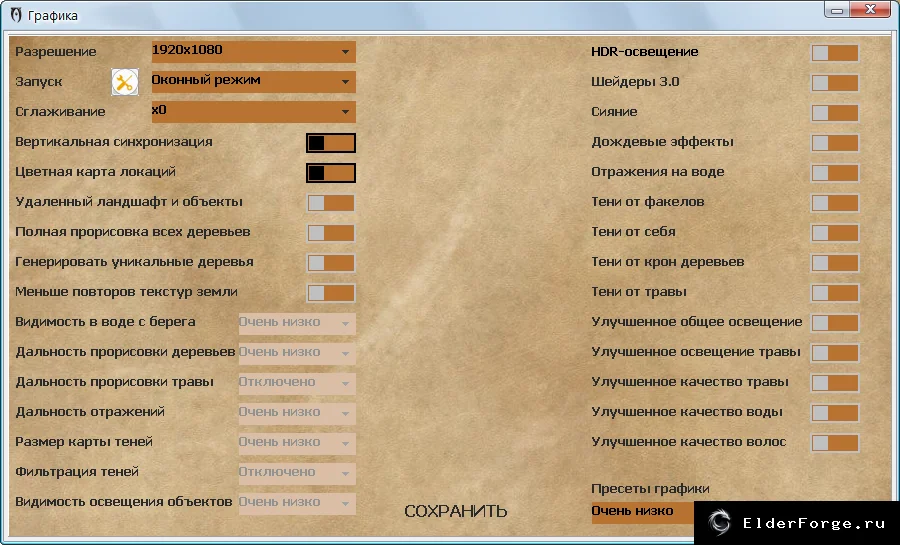Click the Пресеты графики label

click(x=650, y=489)
